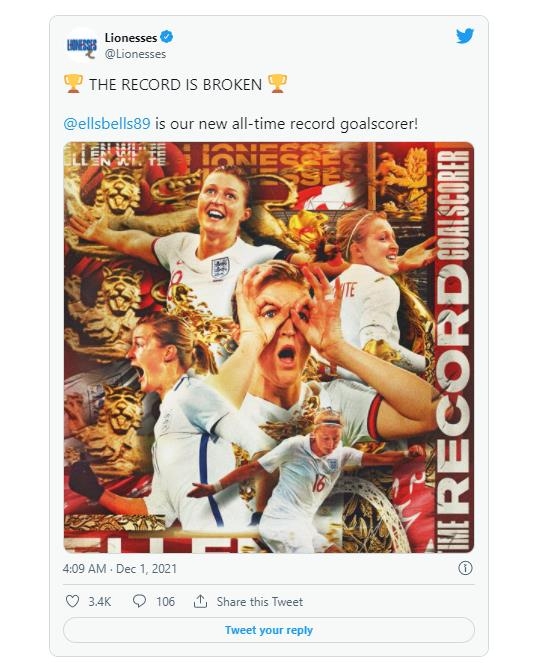Viewport: 549px width, 670px height.
Task: Click the 3.4K likes count
Action: click(100, 602)
